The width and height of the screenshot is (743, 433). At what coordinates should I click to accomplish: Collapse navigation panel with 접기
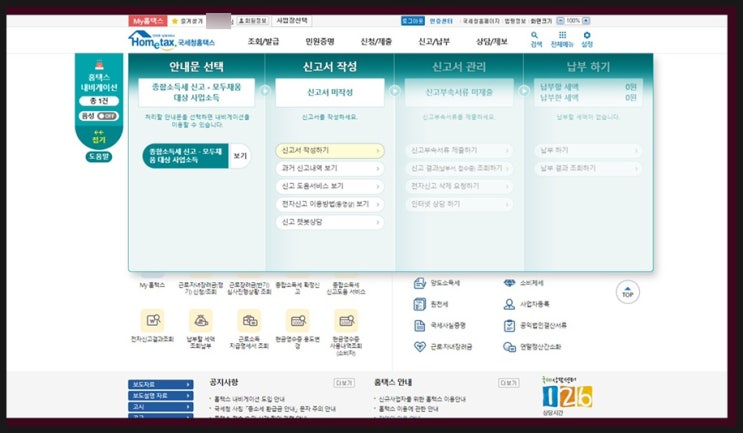coord(99,137)
